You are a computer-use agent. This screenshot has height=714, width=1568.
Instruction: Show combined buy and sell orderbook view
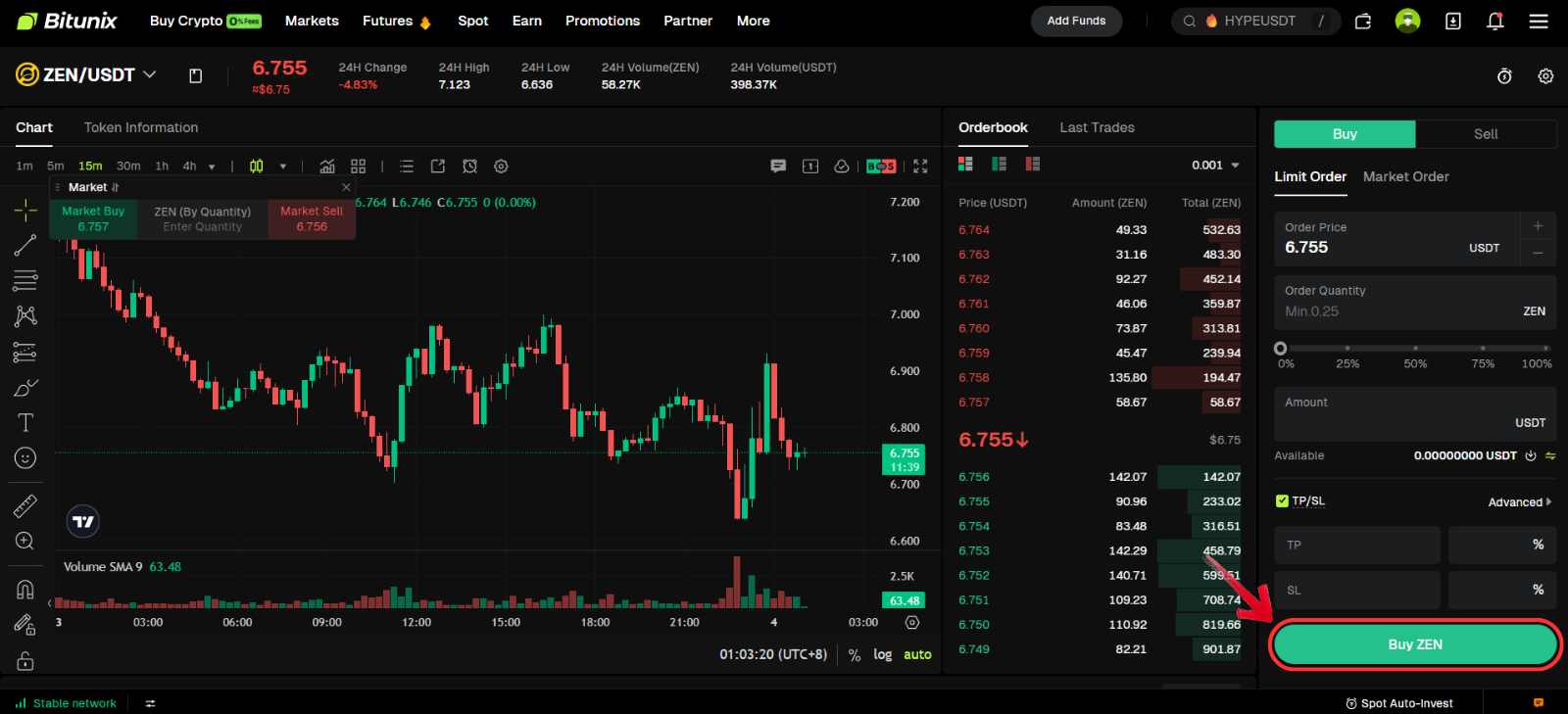click(965, 164)
